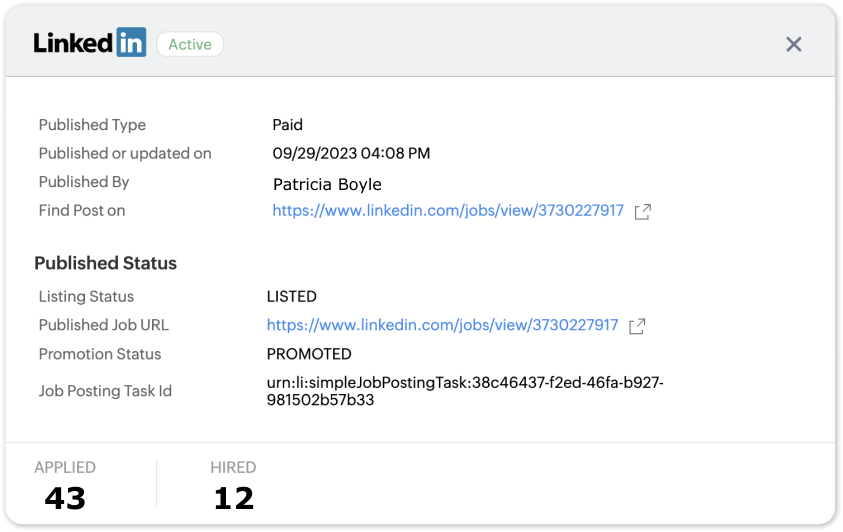Click the APPLIED label in the footer

pos(65,467)
